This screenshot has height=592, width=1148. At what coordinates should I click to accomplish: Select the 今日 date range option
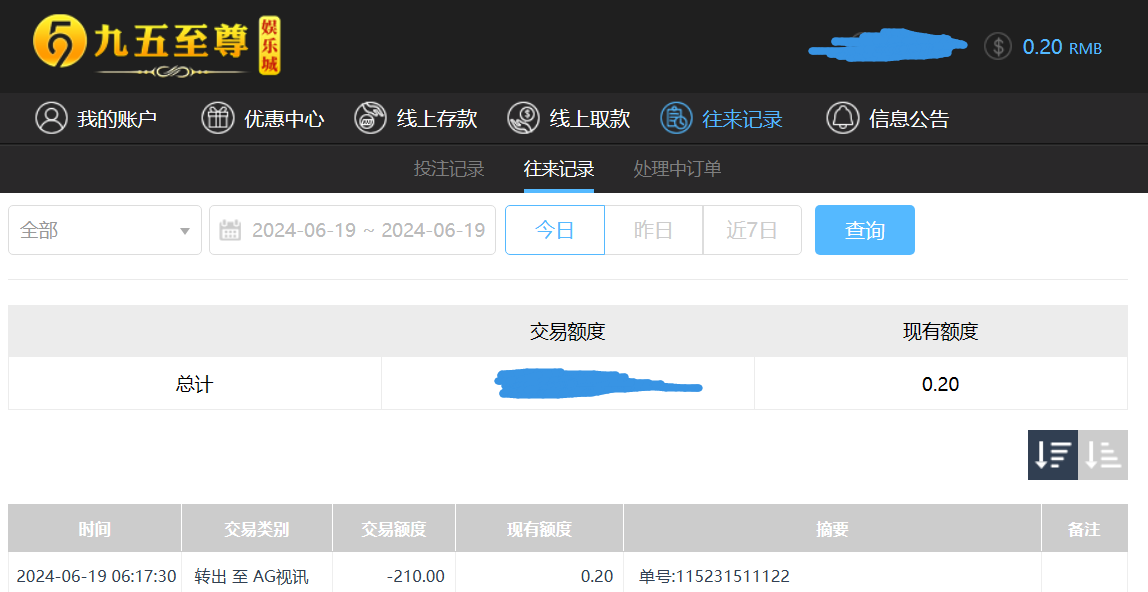tap(554, 230)
